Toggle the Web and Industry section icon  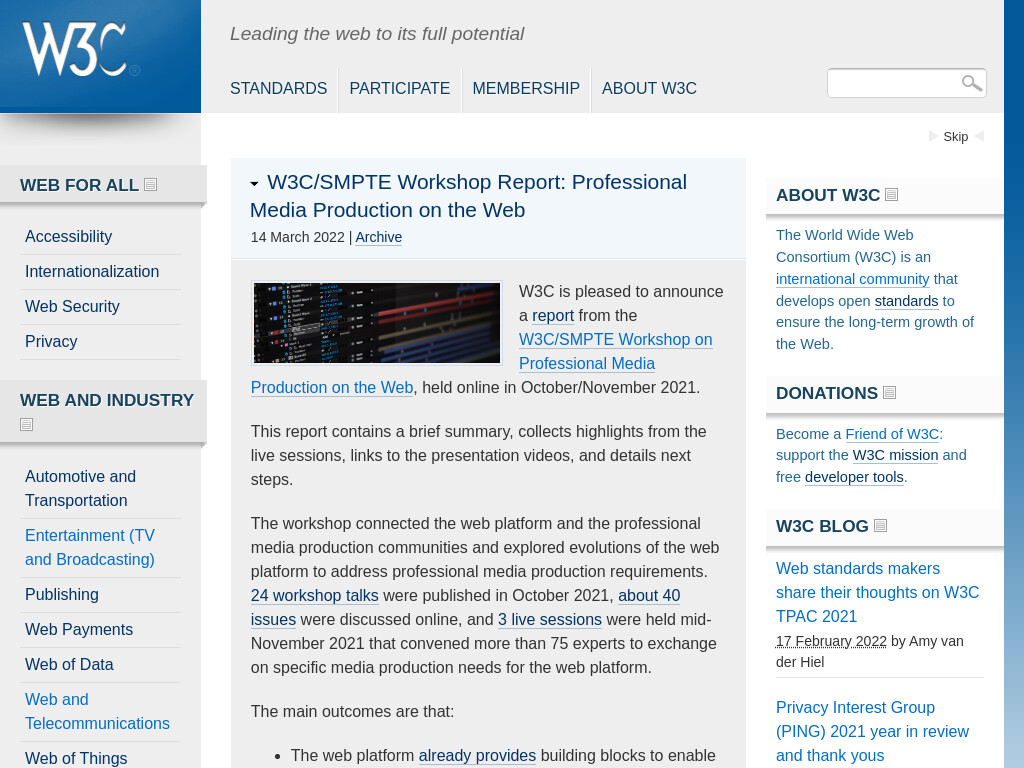[x=26, y=424]
